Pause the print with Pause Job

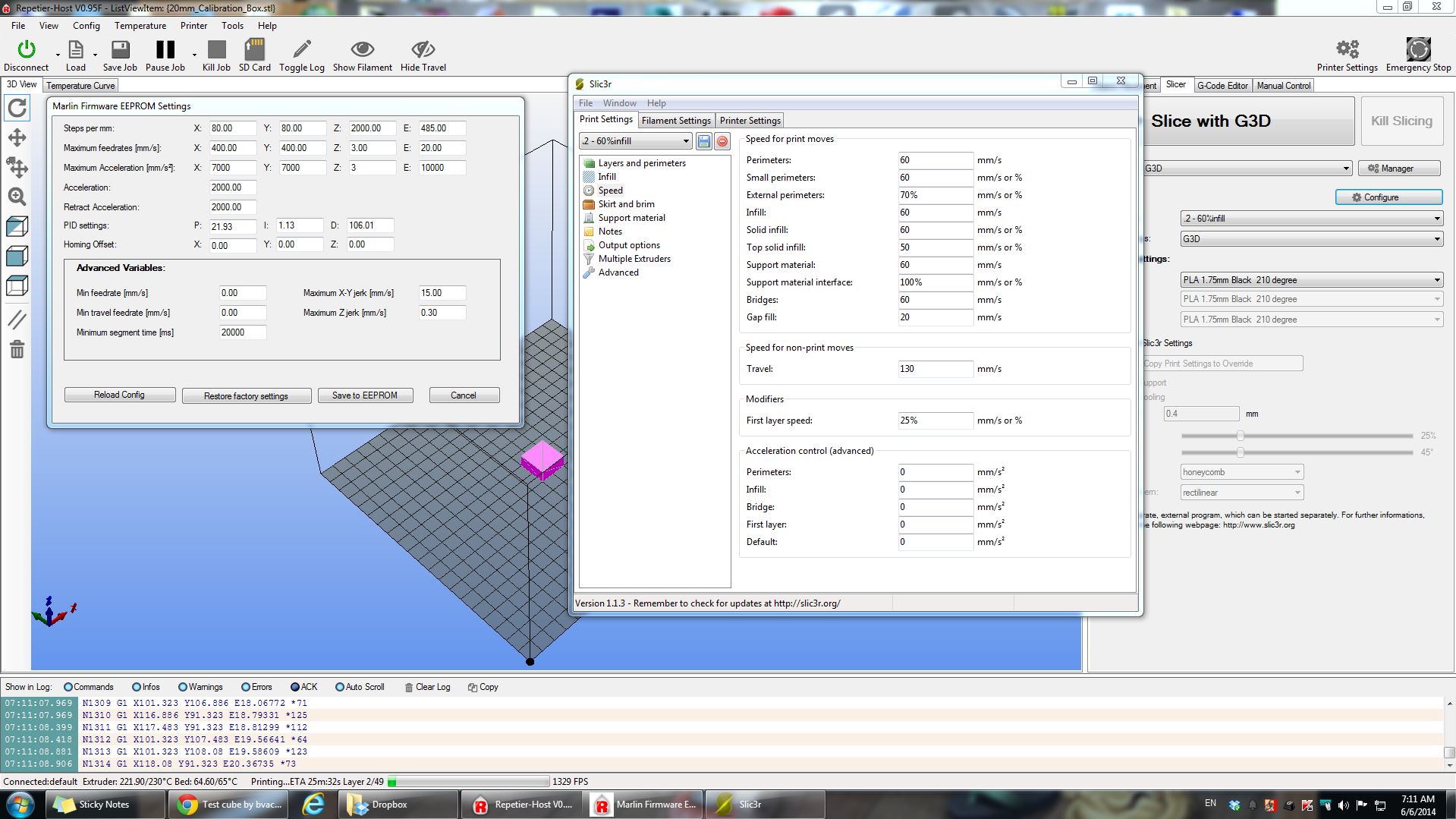tap(165, 50)
